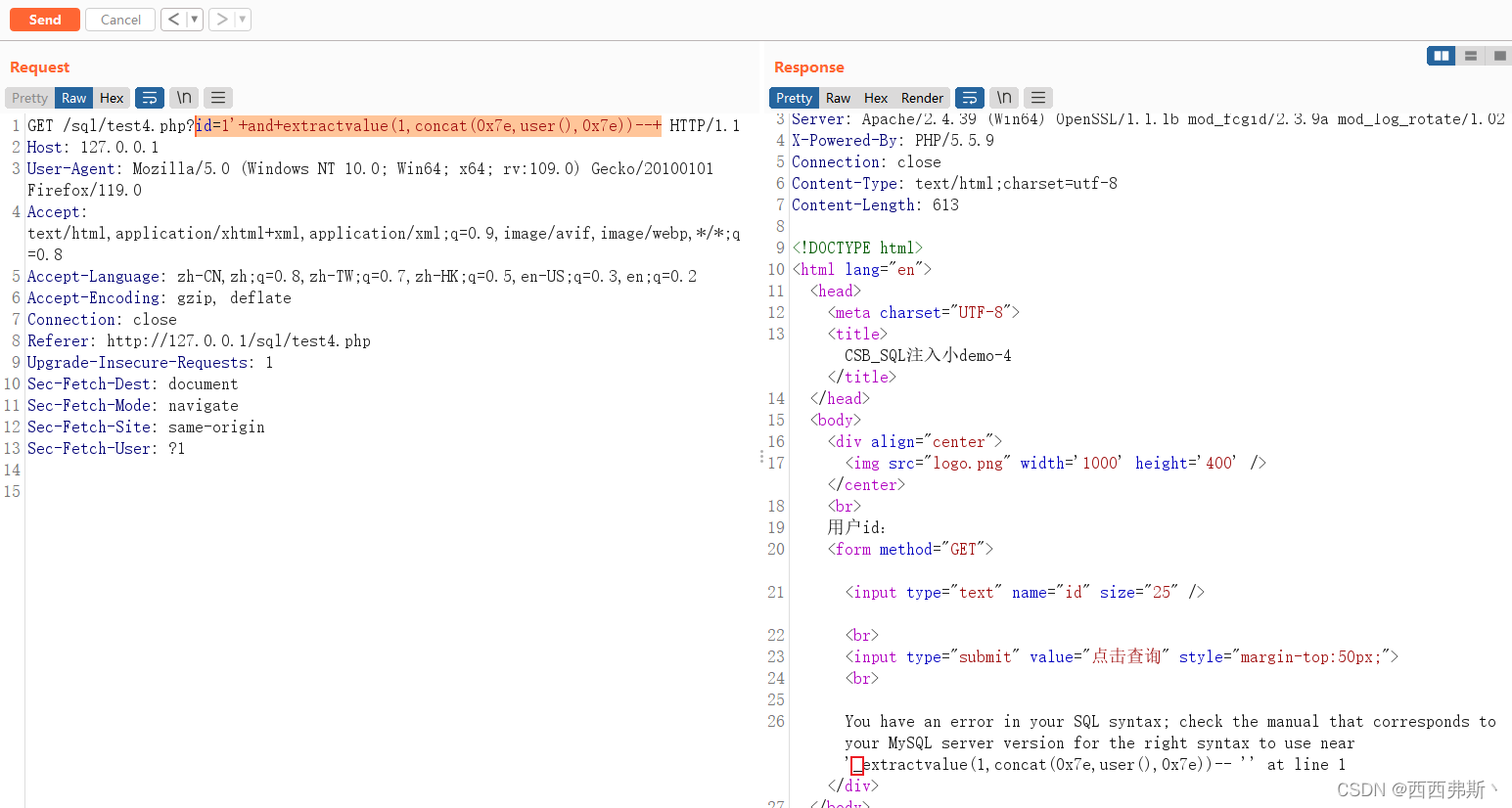Click Upgrade-Insecure-Requests header line
The width and height of the screenshot is (1512, 808).
[151, 362]
